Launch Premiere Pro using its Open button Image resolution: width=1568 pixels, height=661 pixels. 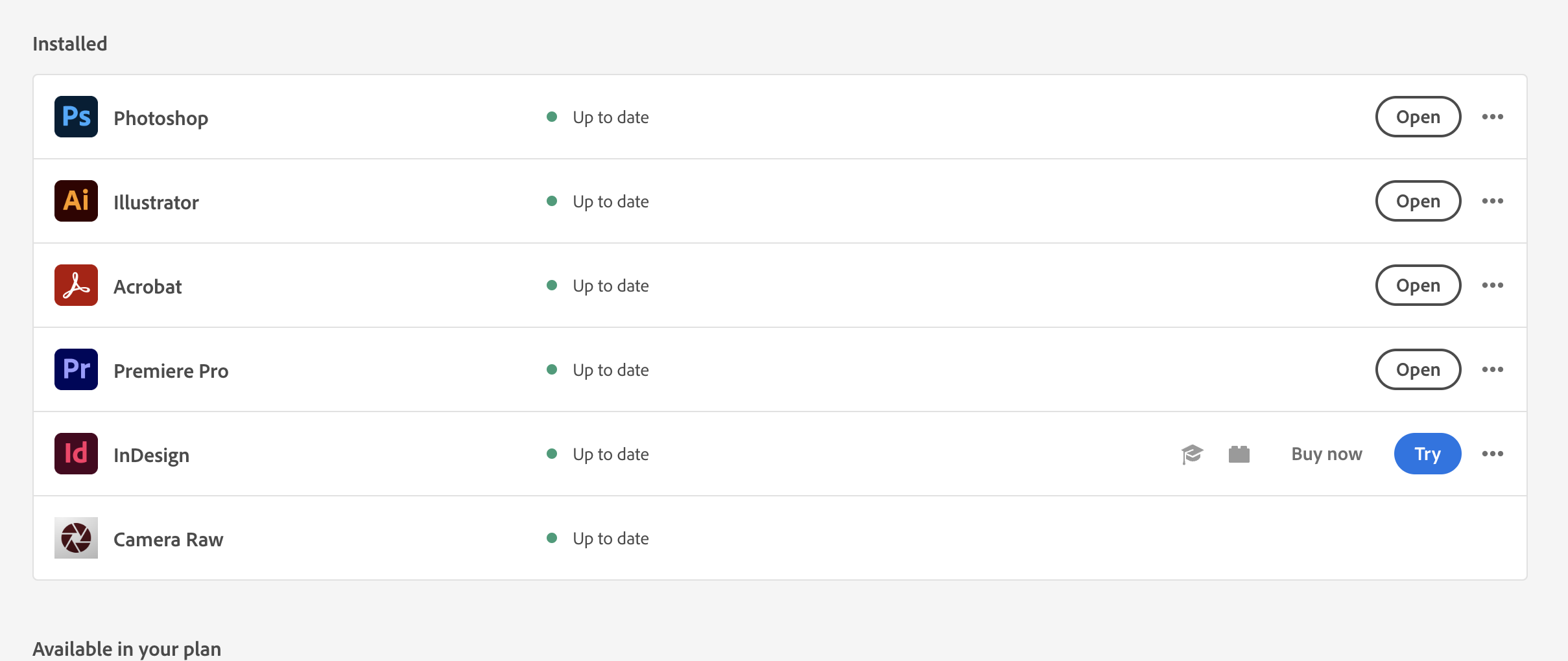1418,369
